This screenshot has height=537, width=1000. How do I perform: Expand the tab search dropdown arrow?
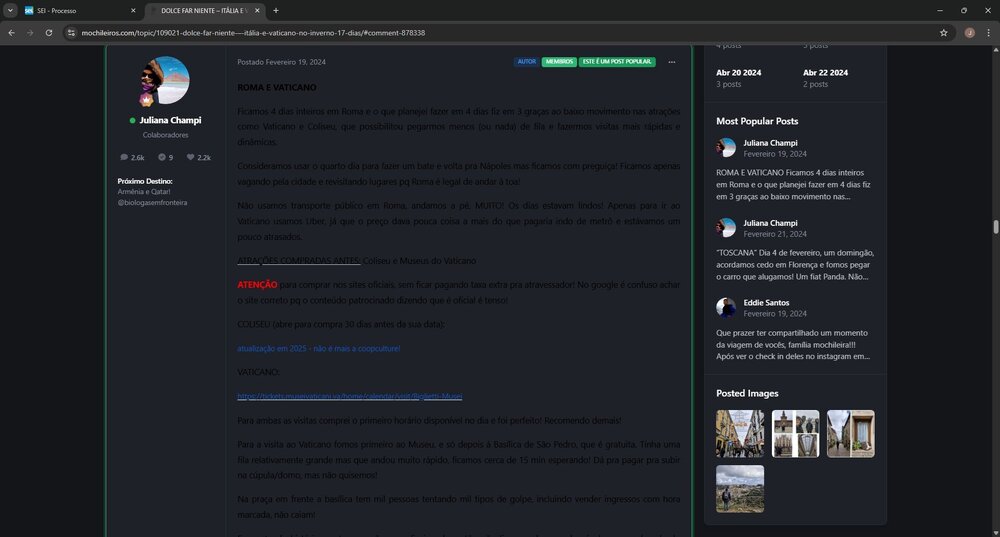(x=9, y=10)
